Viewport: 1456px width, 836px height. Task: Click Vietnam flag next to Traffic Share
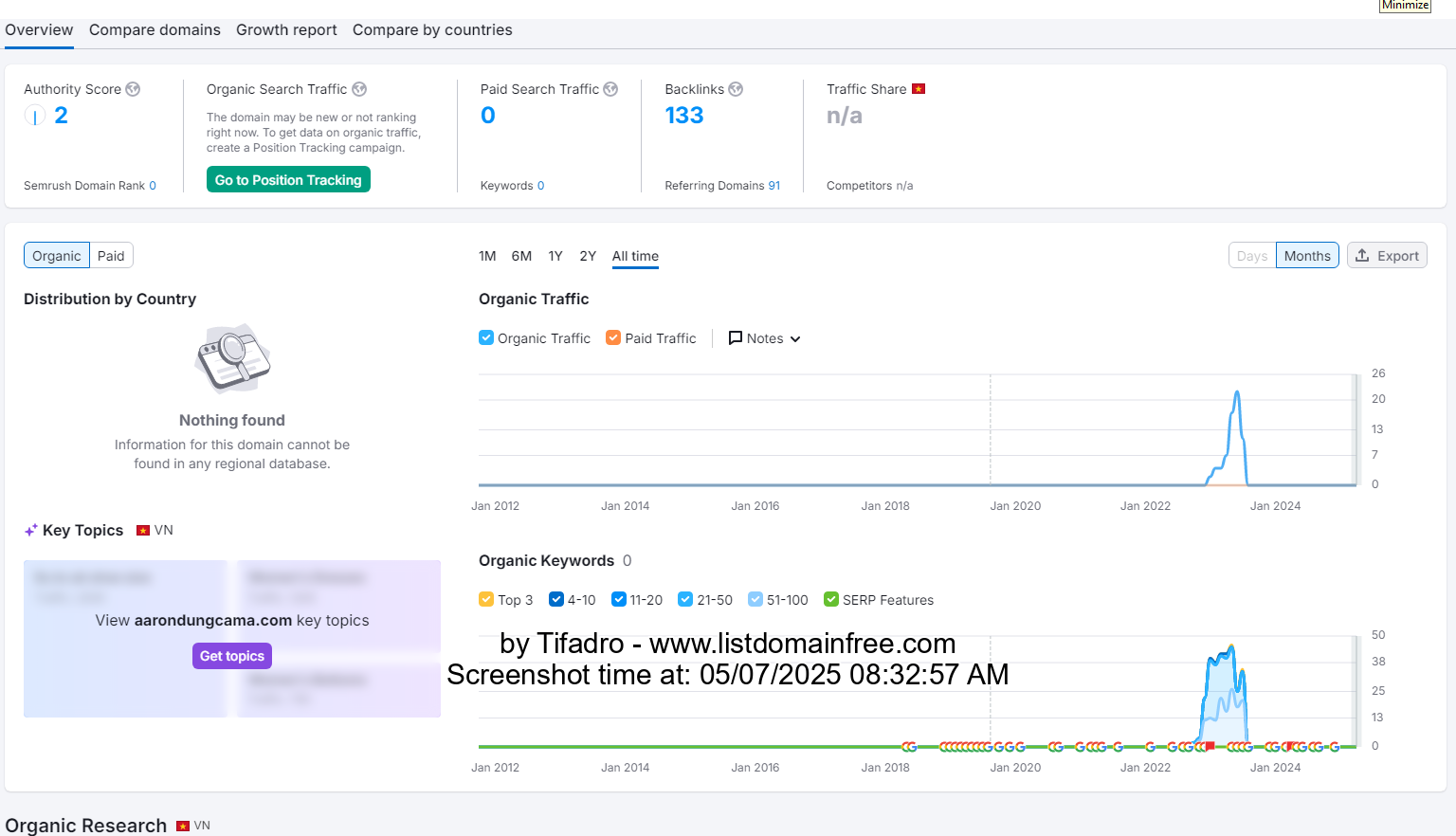click(x=918, y=89)
